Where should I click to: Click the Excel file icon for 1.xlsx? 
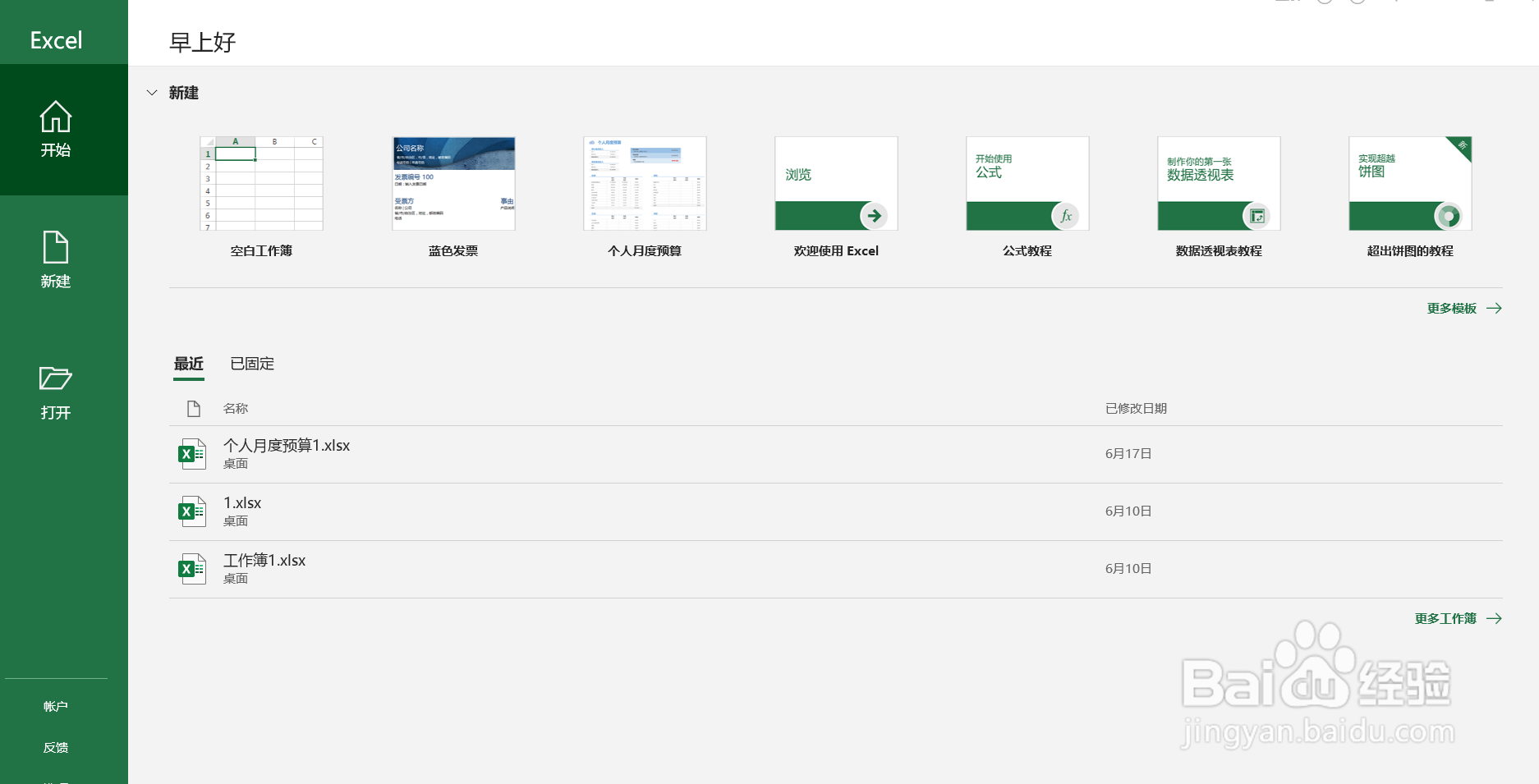click(192, 511)
